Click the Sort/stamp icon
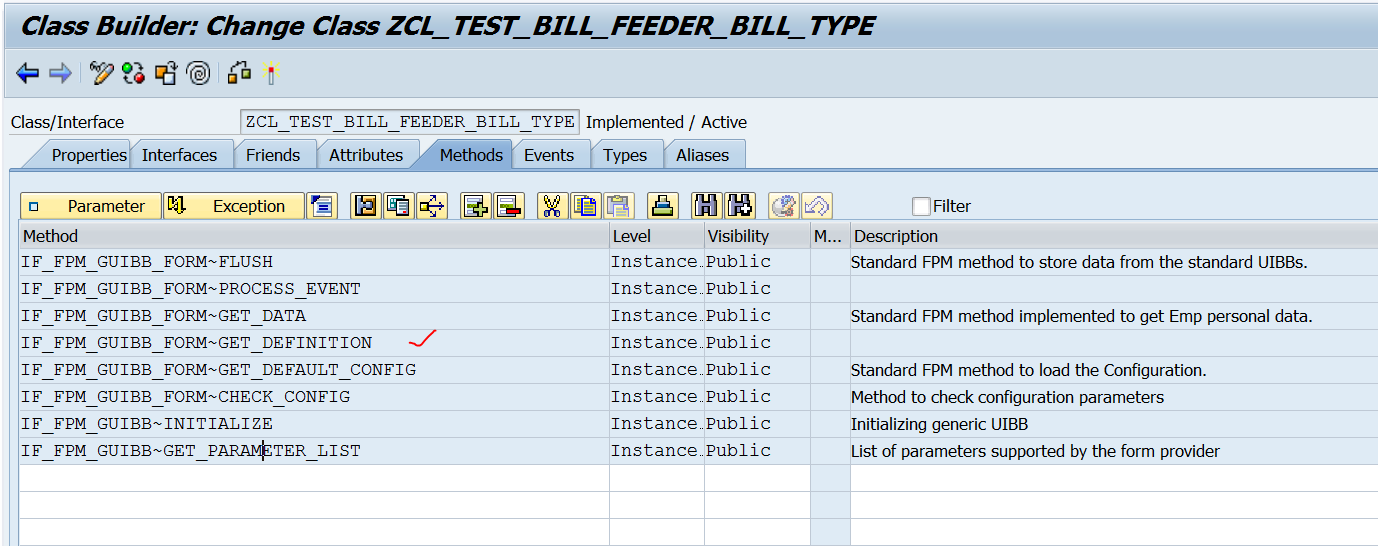 click(663, 206)
